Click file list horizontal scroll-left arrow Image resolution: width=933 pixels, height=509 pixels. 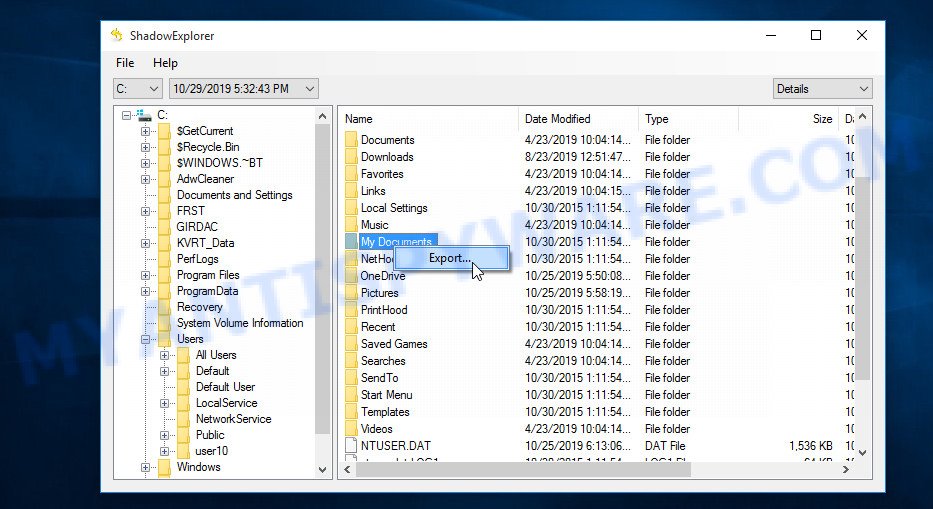click(x=348, y=470)
